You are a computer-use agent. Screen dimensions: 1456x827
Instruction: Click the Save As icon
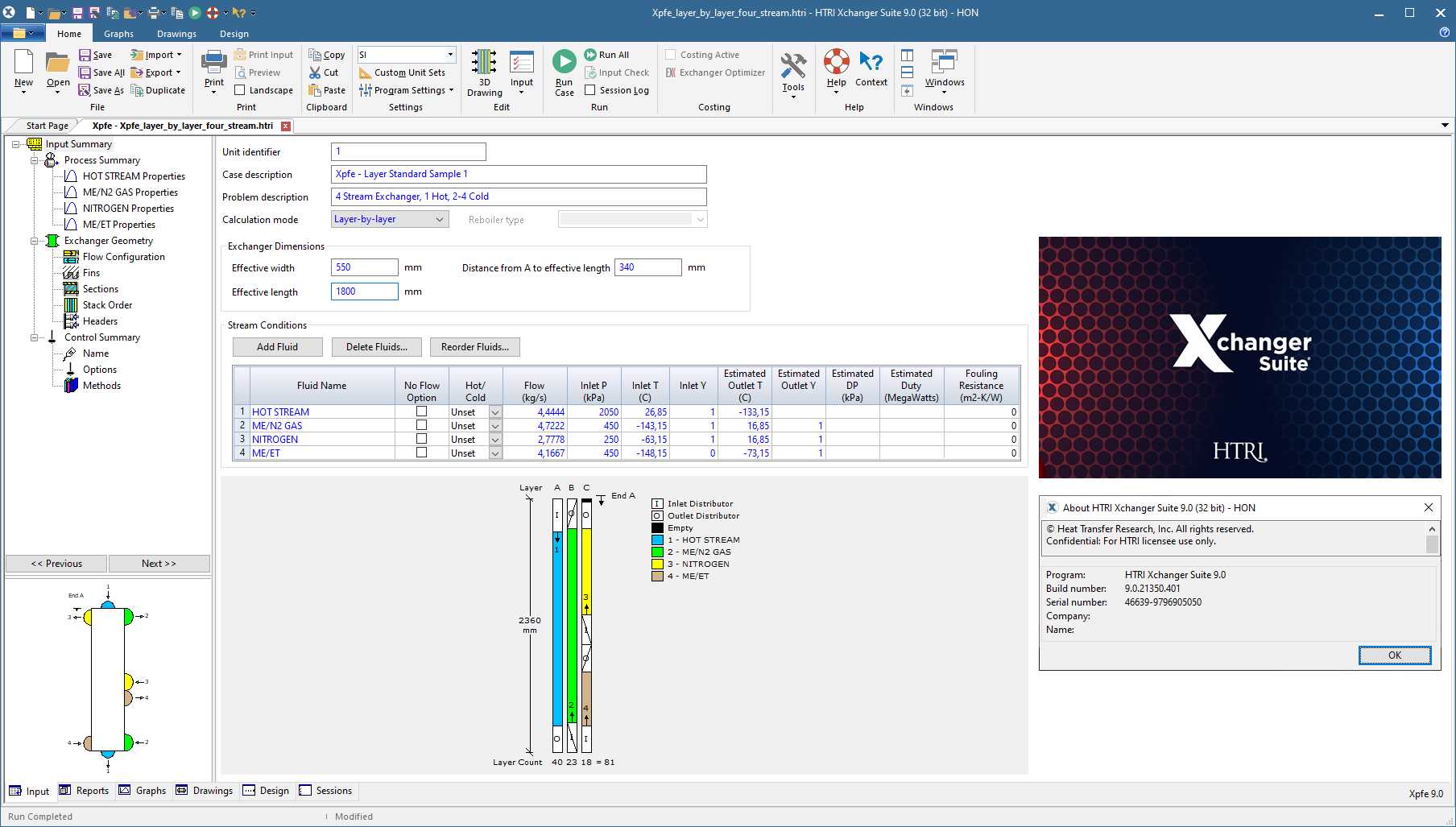click(x=85, y=90)
